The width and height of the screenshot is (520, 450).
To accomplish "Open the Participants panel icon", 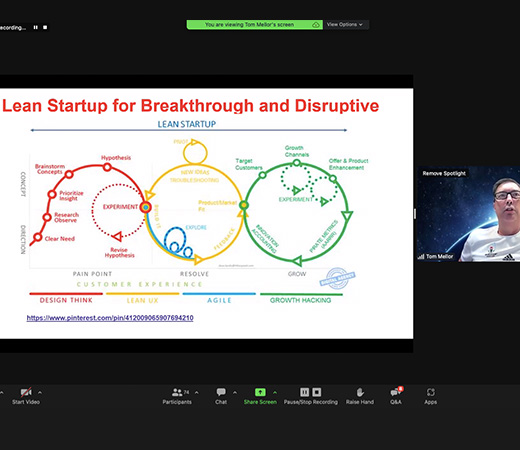I will point(177,392).
